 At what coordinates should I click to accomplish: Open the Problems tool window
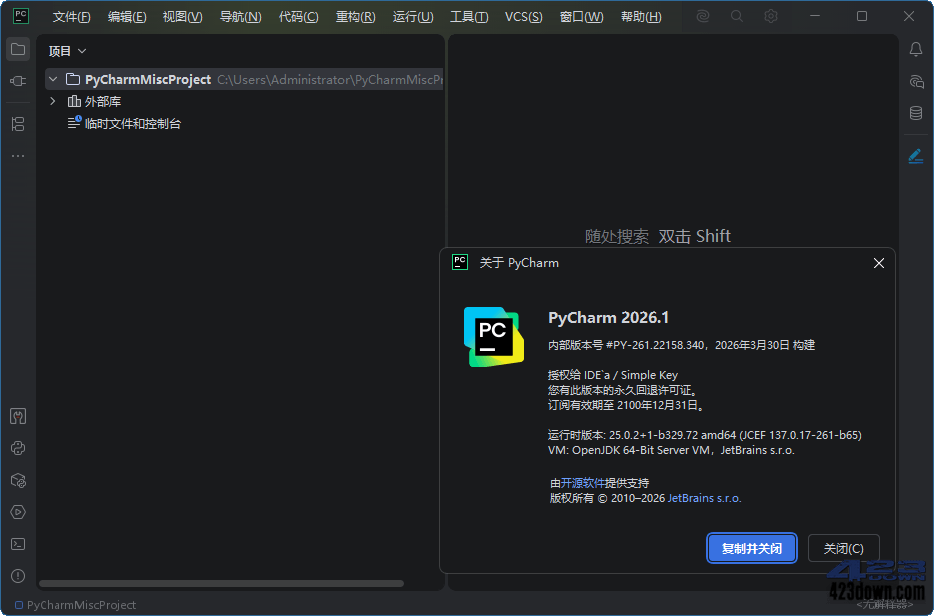point(17,576)
